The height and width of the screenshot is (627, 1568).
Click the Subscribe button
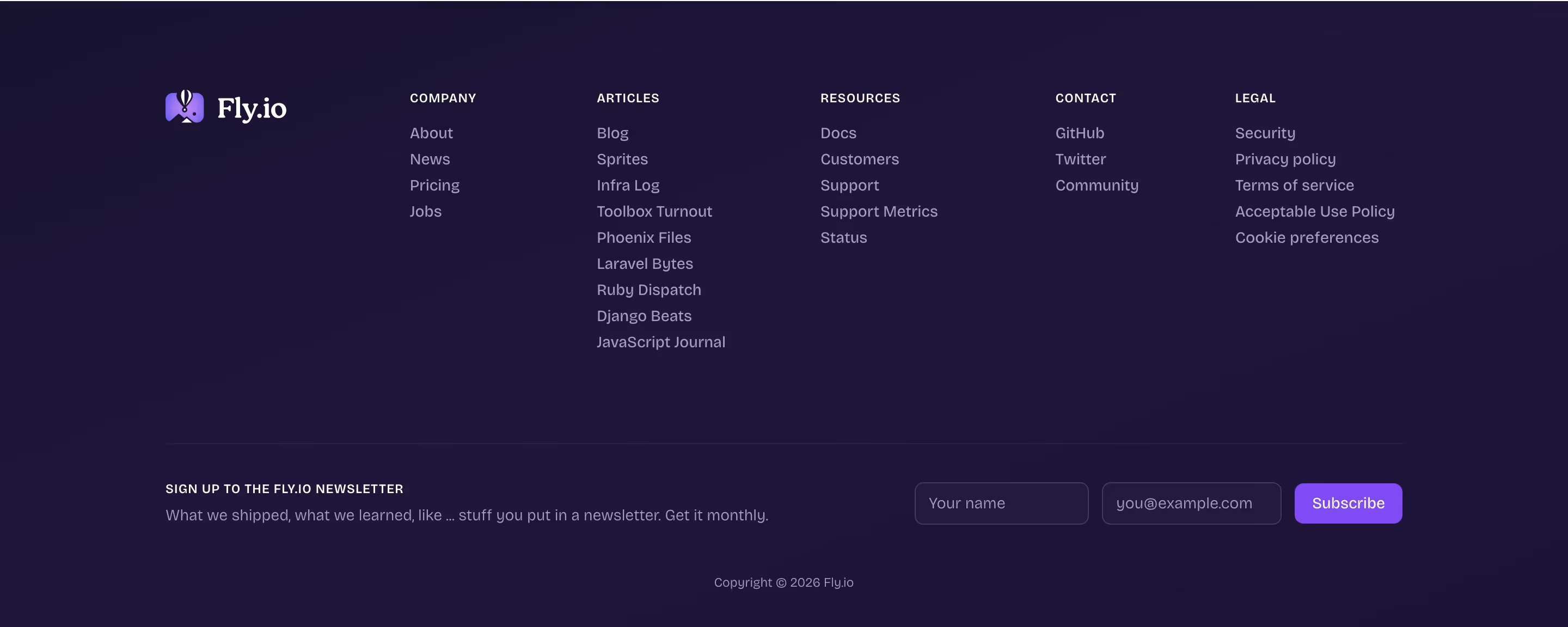1348,503
